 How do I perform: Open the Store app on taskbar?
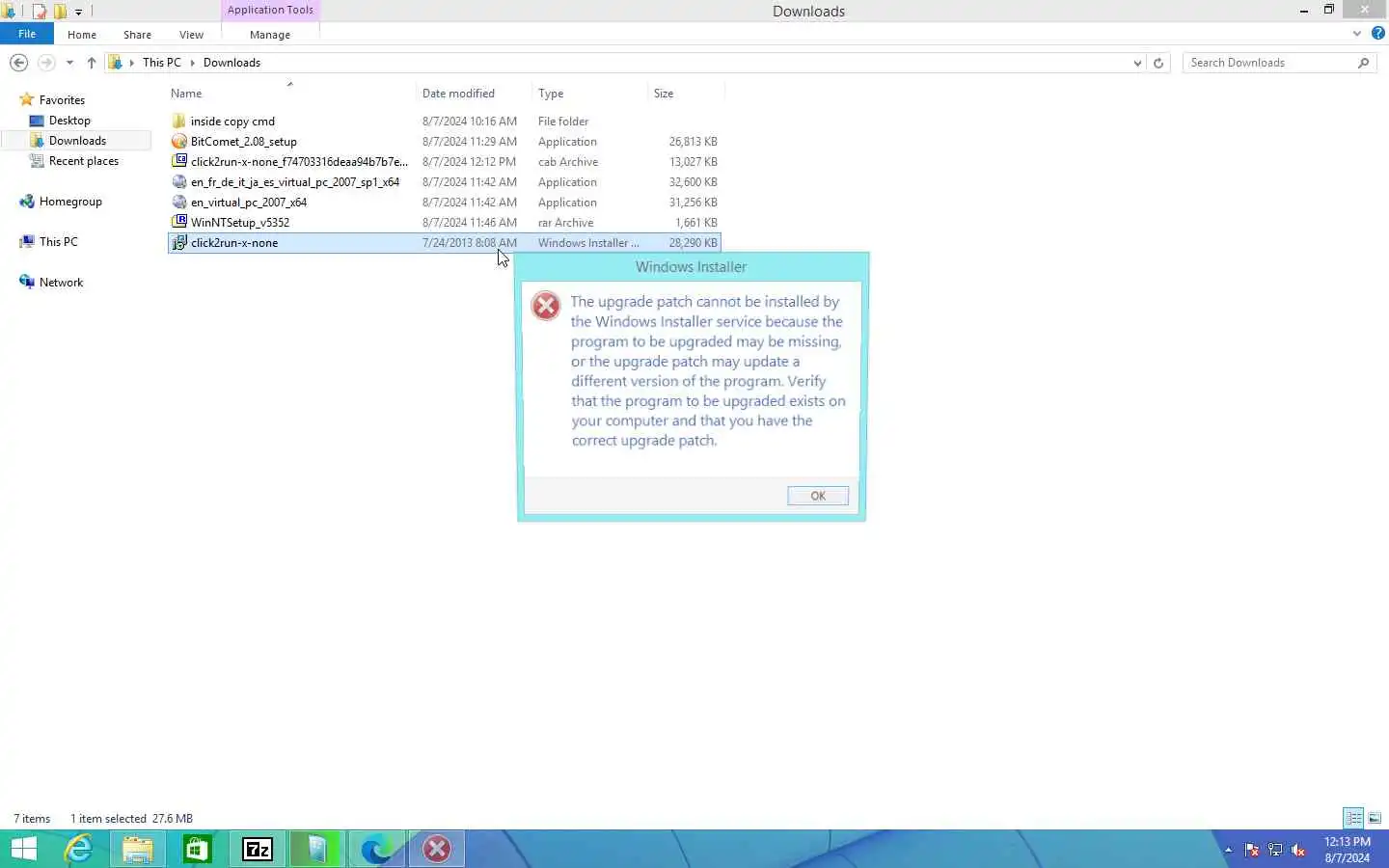198,850
